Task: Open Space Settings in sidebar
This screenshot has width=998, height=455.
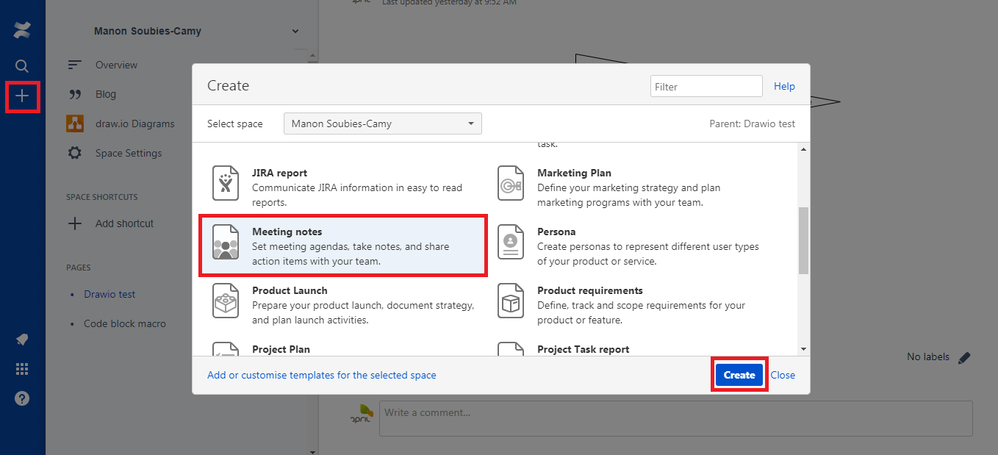Action: (x=127, y=153)
